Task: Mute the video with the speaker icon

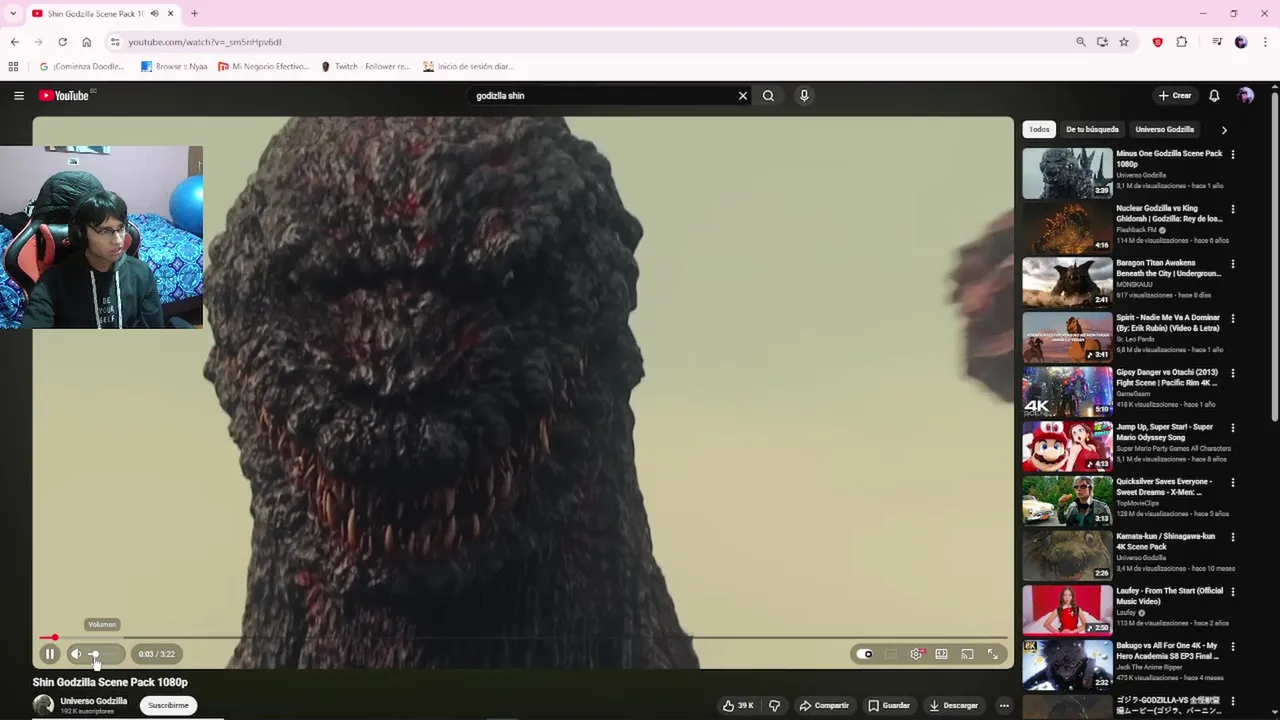Action: (x=76, y=654)
